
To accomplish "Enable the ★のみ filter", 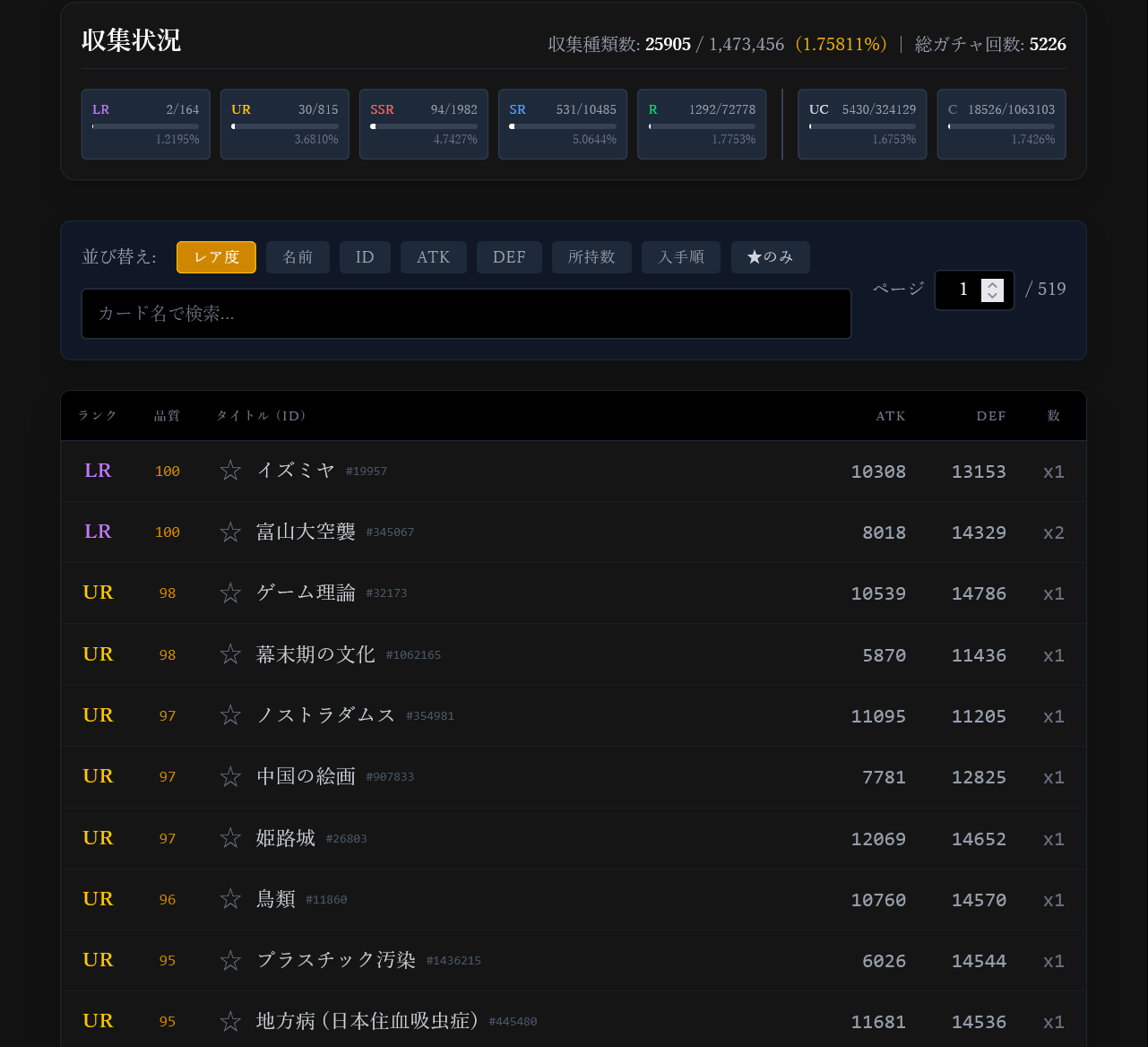I will coord(770,257).
